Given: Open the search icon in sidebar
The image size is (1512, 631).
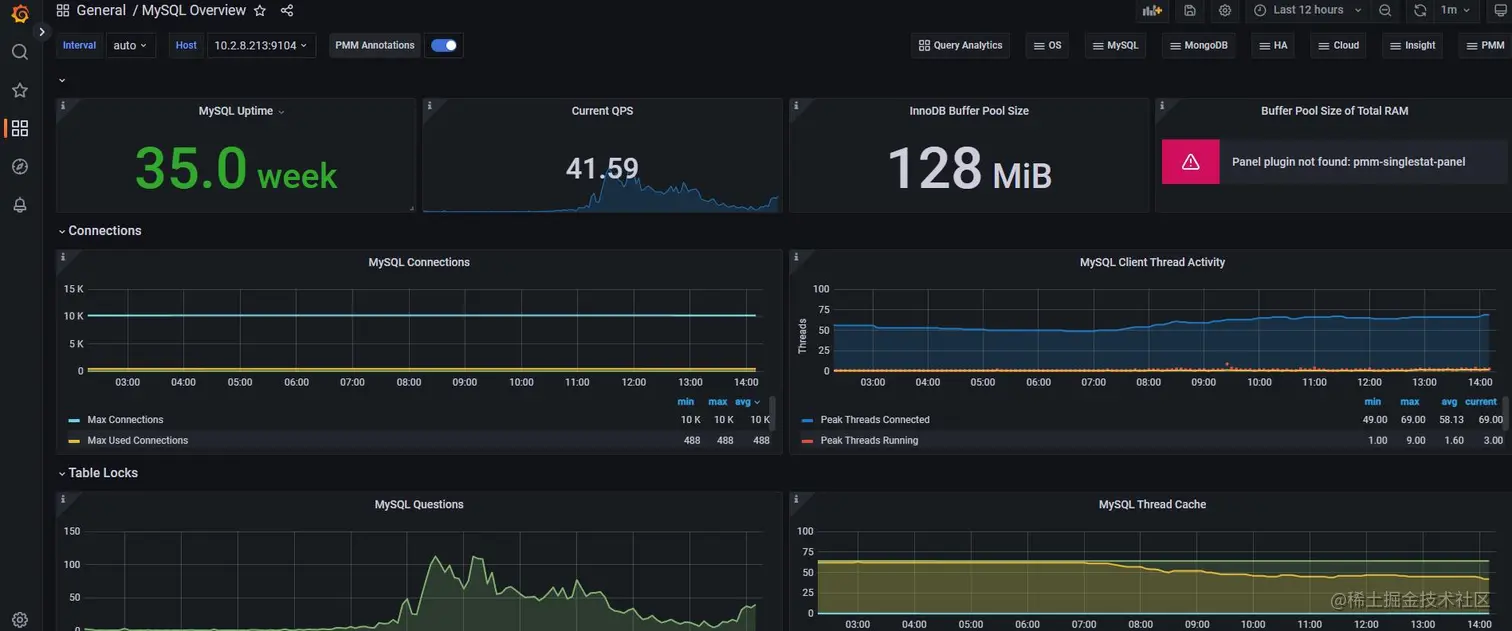Looking at the screenshot, I should point(20,52).
